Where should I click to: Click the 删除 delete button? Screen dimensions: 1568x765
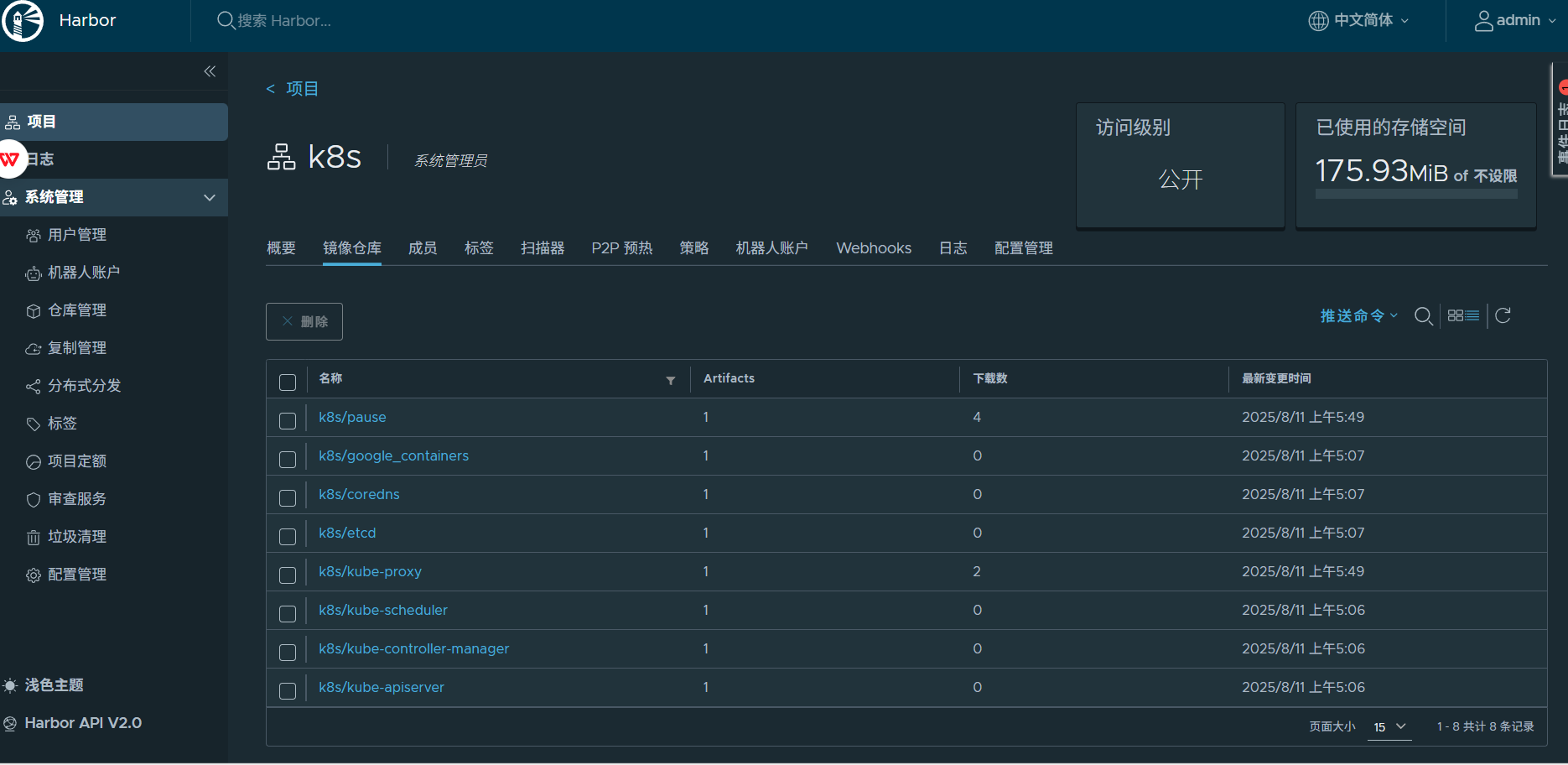[x=304, y=321]
